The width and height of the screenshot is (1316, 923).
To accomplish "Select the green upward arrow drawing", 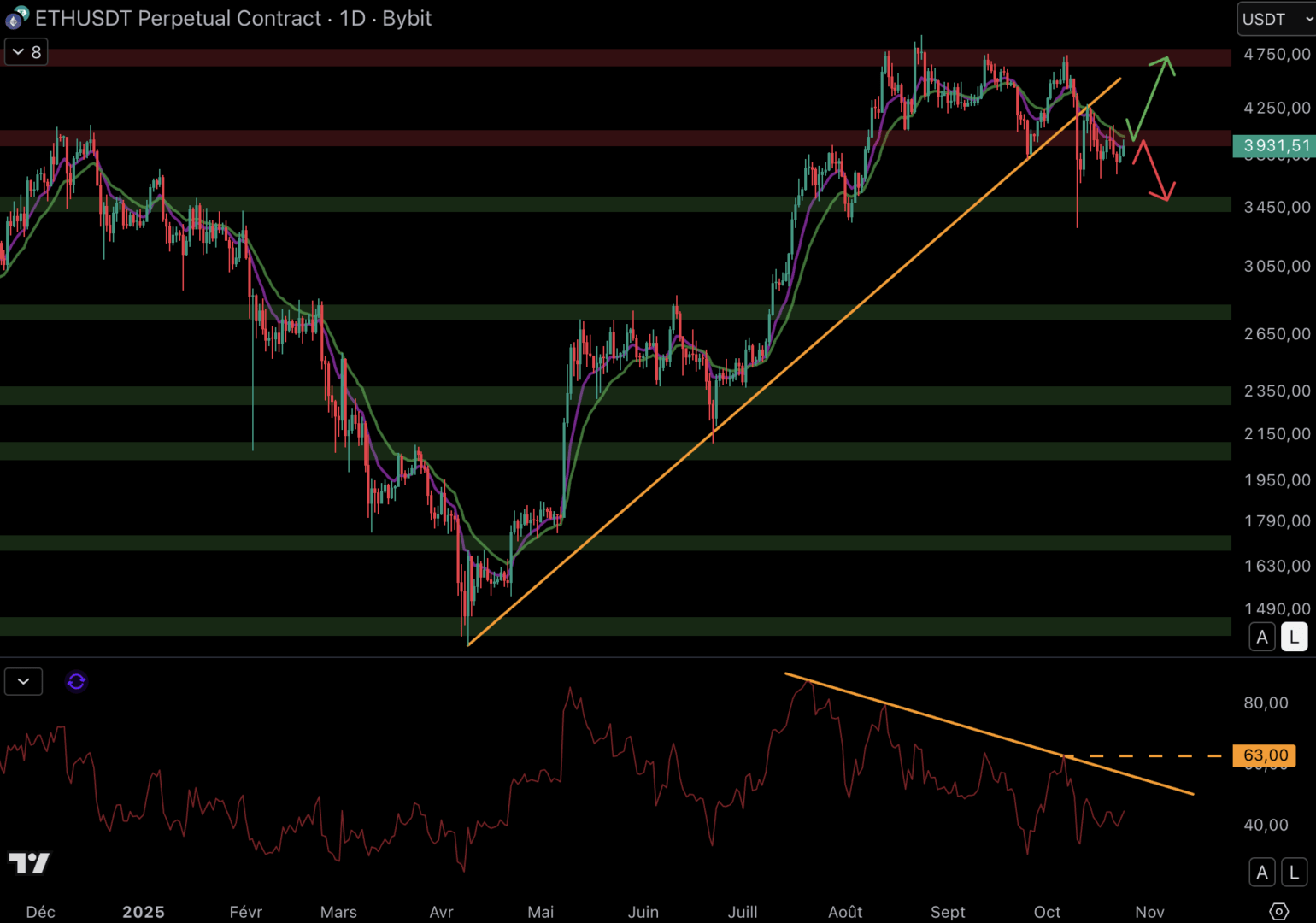I will point(1150,94).
